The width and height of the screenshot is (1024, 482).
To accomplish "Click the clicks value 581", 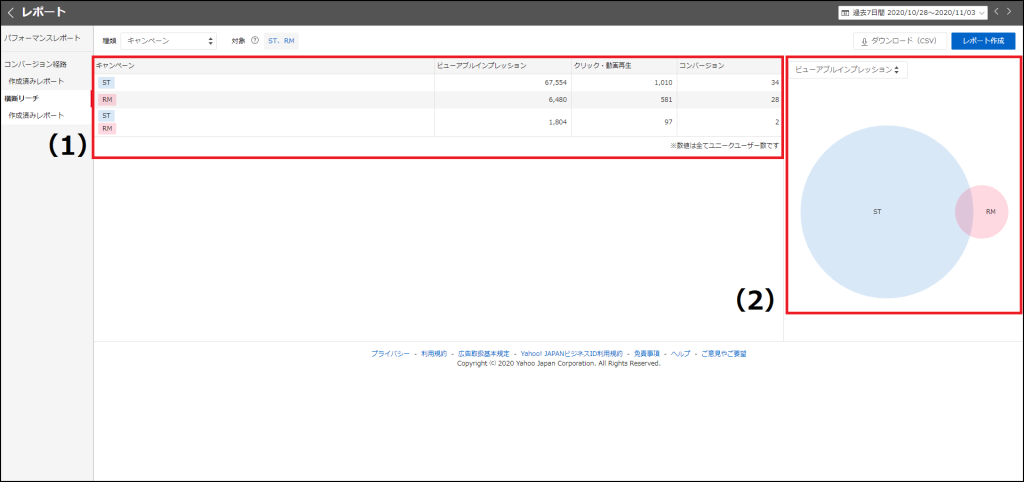I will (x=667, y=100).
